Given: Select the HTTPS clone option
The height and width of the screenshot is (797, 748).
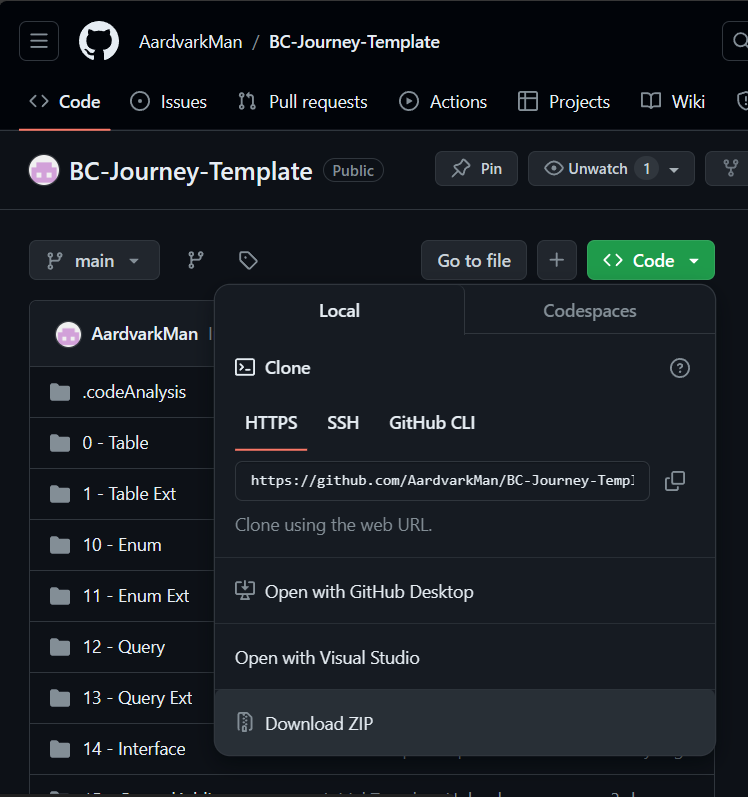Looking at the screenshot, I should click(x=271, y=423).
